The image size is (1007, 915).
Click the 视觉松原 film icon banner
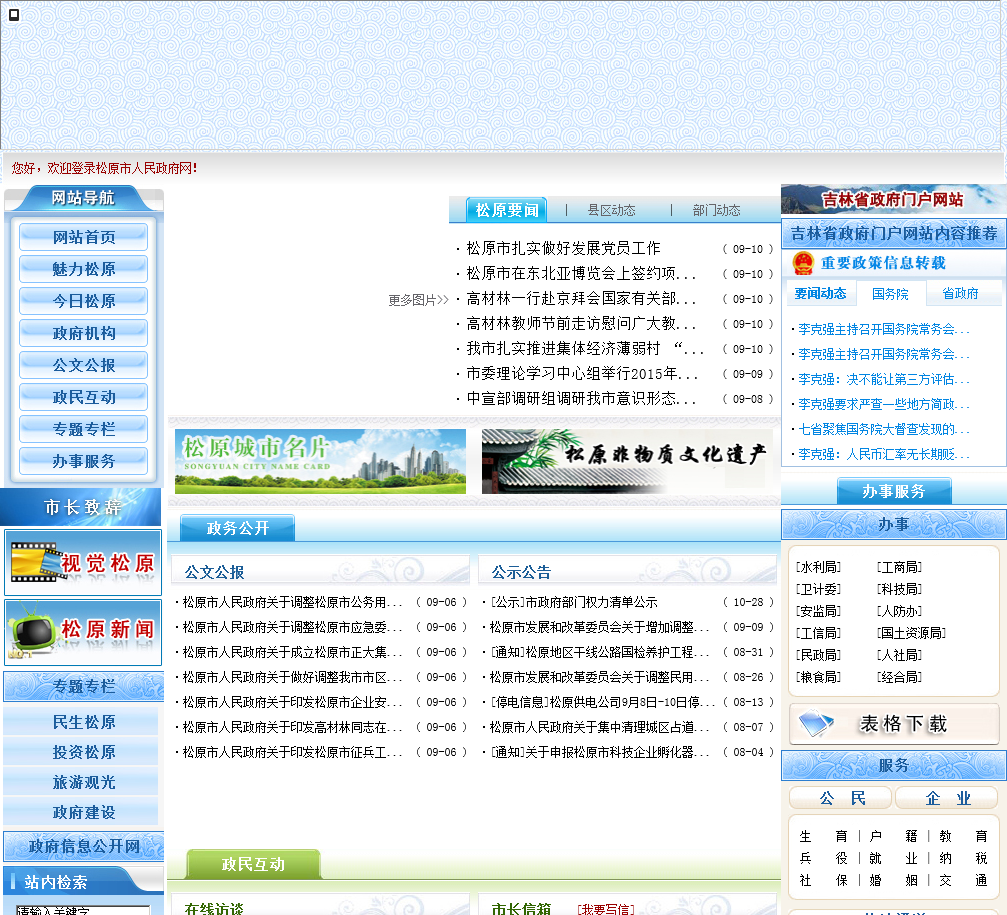click(82, 563)
